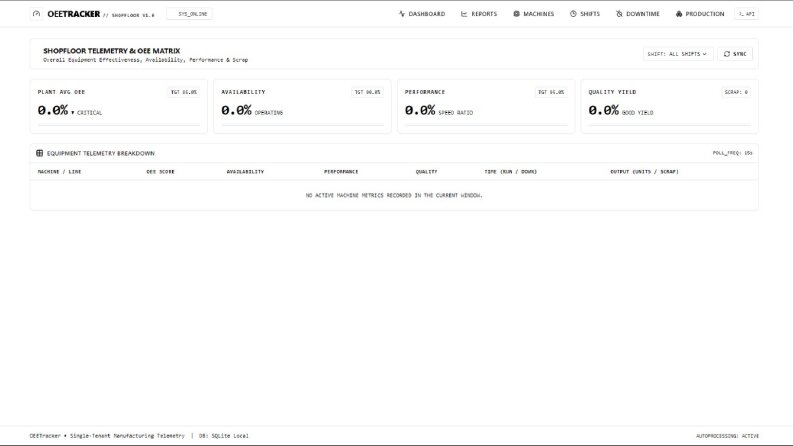The height and width of the screenshot is (446, 793).
Task: Click the Availability column header in the table
Action: point(245,172)
